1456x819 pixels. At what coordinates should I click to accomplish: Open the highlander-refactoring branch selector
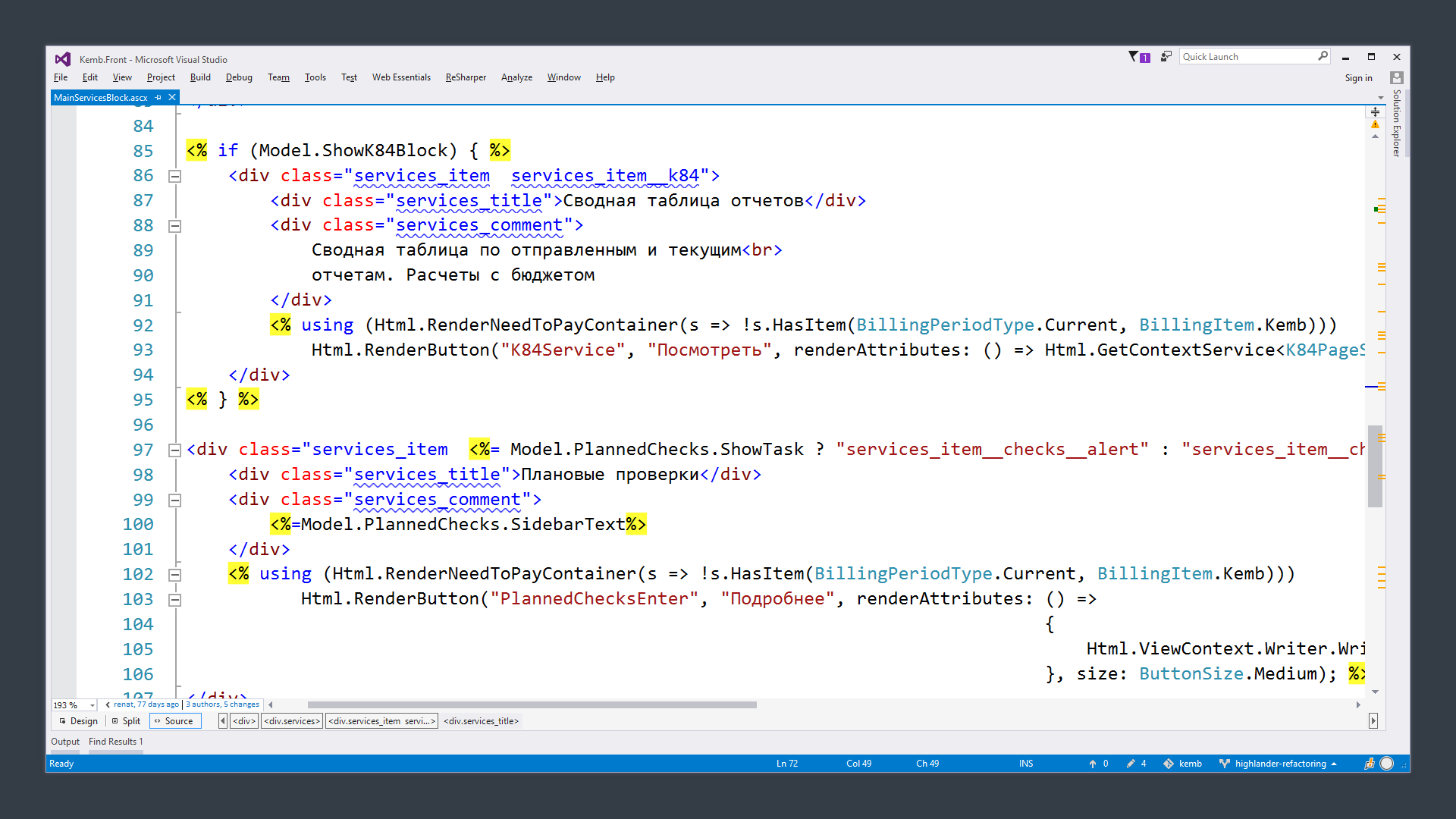[x=1280, y=764]
